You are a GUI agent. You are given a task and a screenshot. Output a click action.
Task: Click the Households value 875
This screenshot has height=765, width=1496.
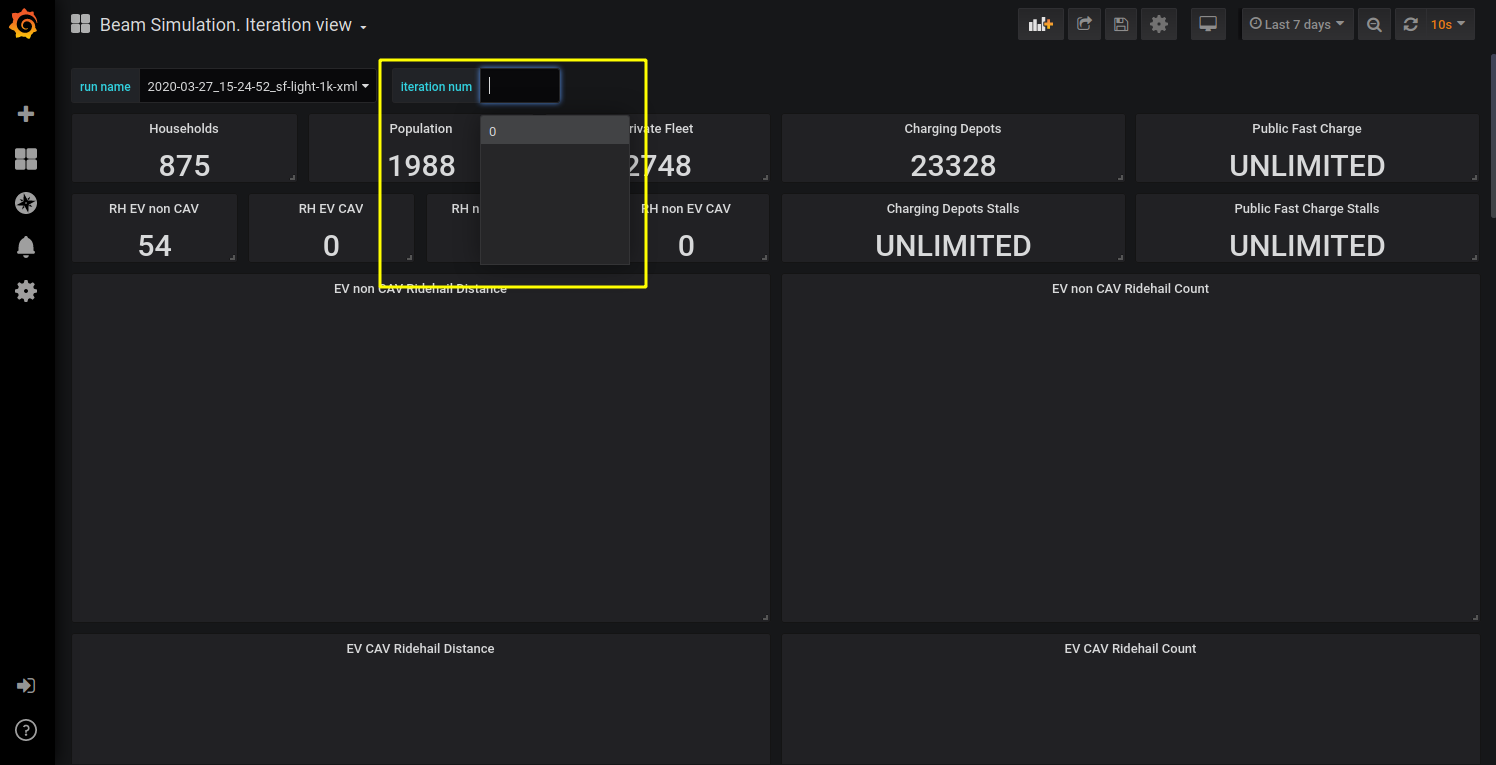(x=184, y=165)
